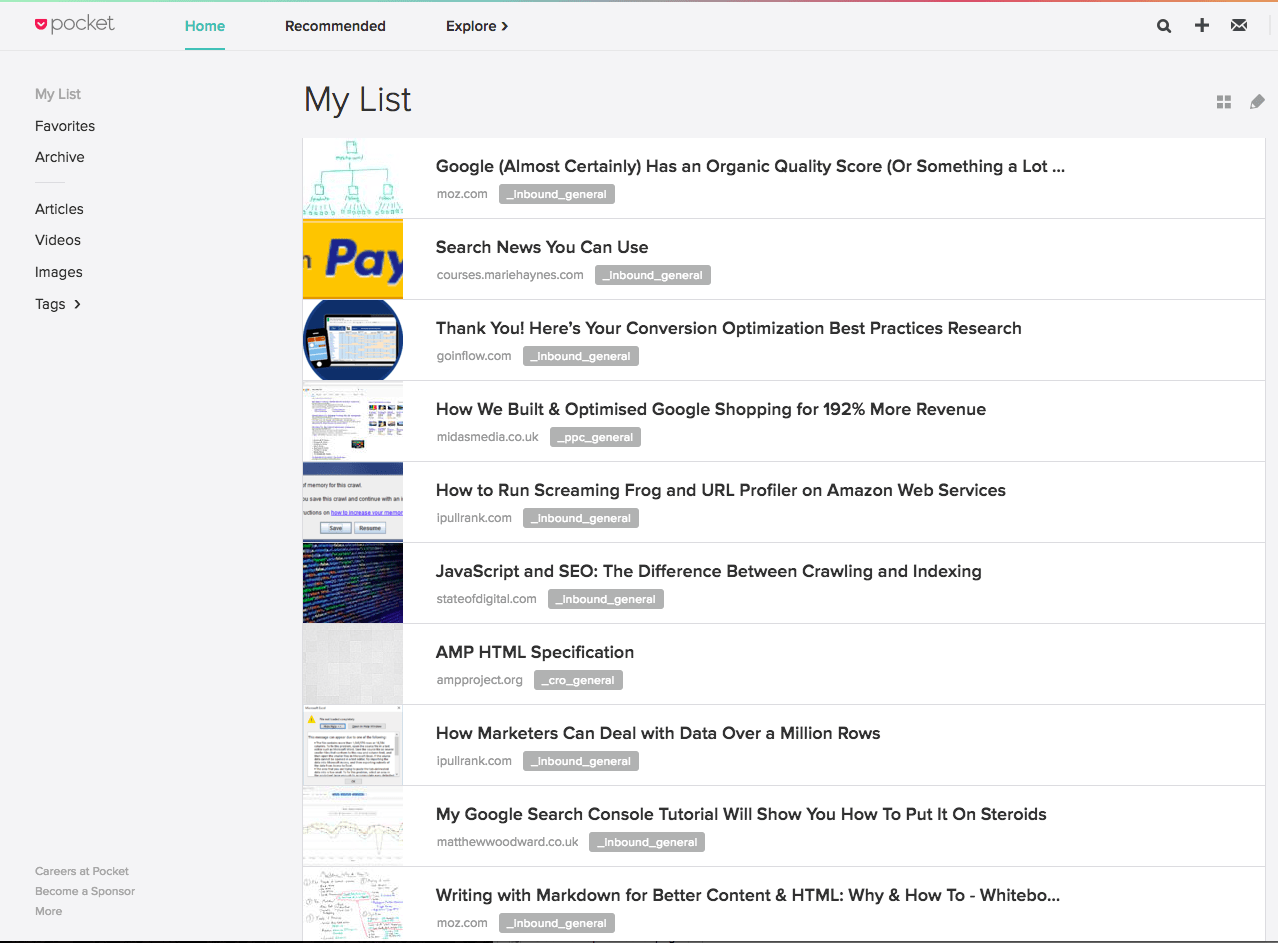
Task: Filter by Videos
Action: [x=58, y=240]
